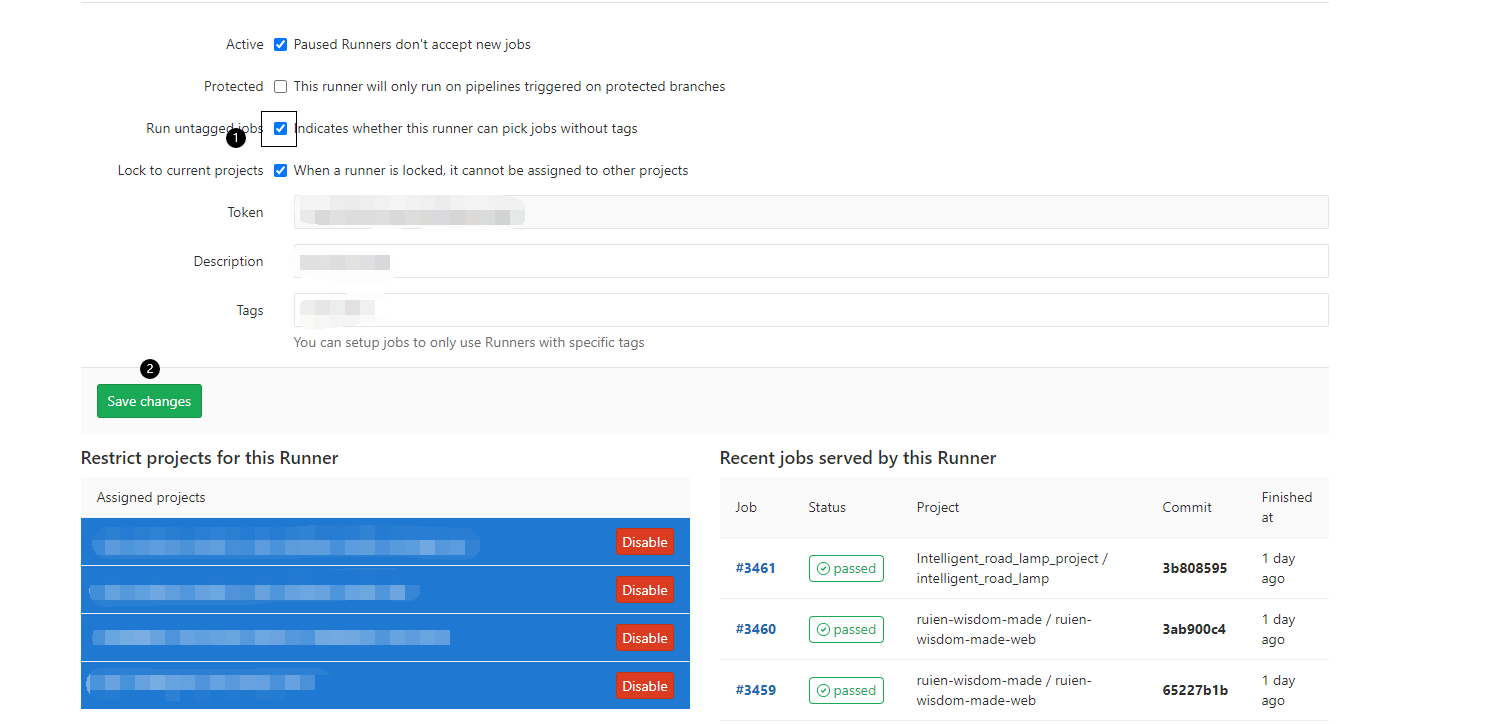Screen dimensions: 1508x724
Task: Click the Restrict projects for this Runner heading
Action: tap(210, 458)
